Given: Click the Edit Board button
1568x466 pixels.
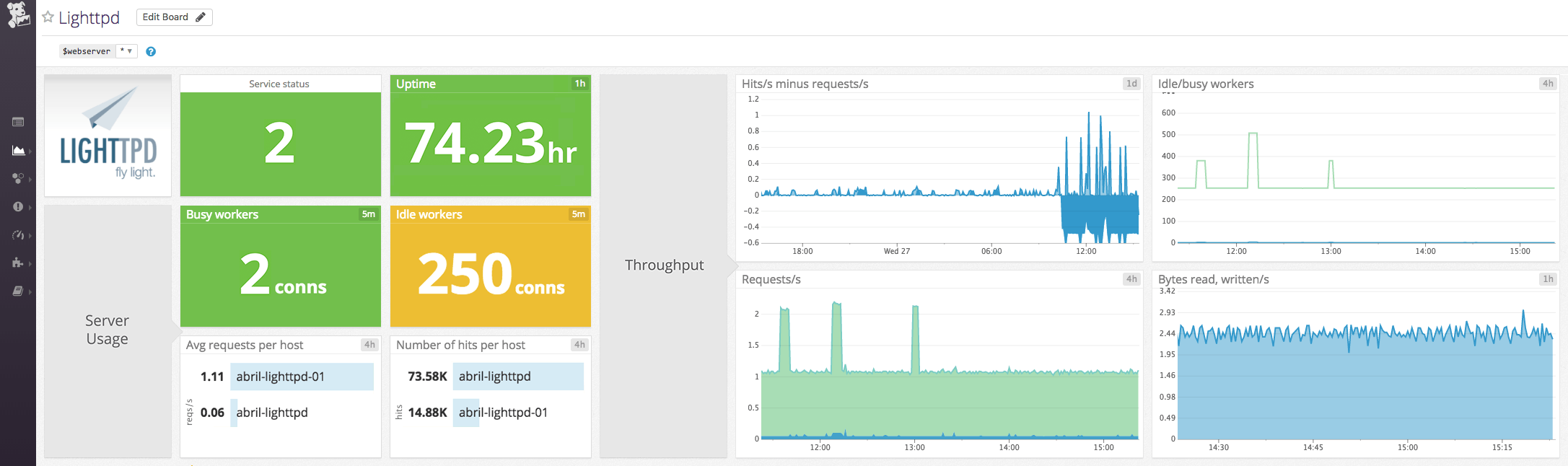Looking at the screenshot, I should (x=174, y=17).
